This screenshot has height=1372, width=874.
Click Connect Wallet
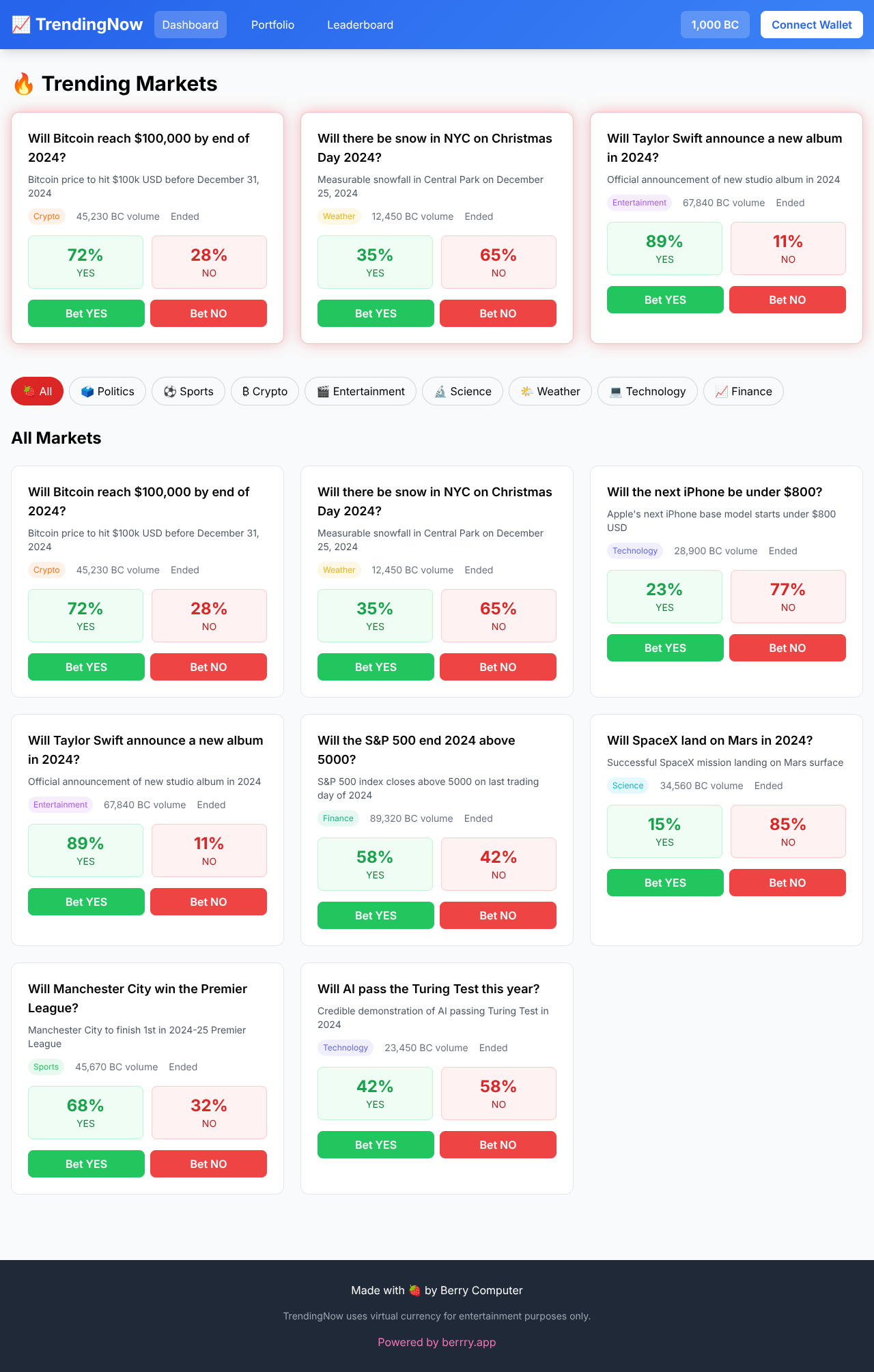[x=811, y=25]
